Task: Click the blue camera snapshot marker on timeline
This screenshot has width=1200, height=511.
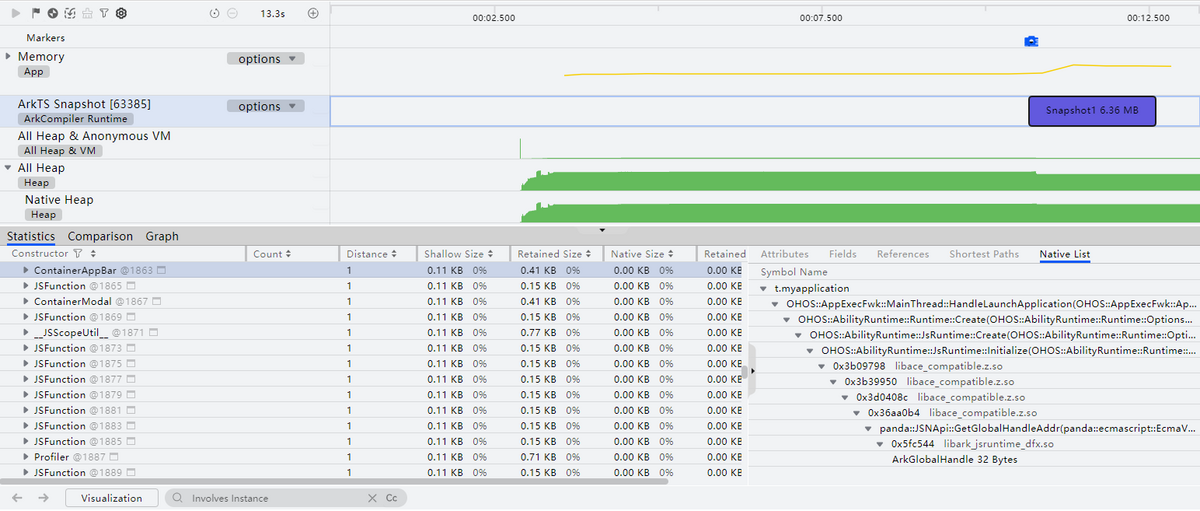Action: coord(1031,41)
